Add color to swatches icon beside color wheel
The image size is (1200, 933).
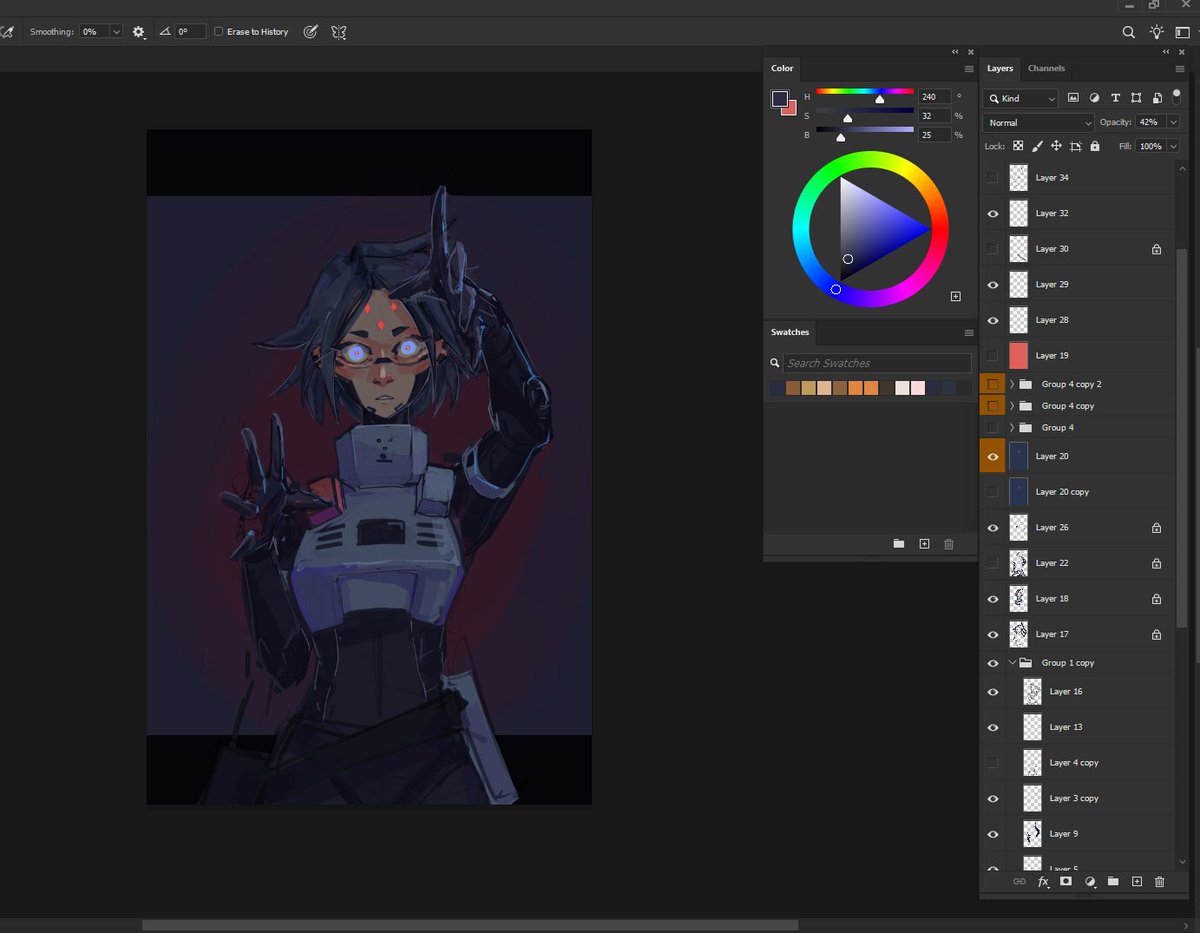955,296
